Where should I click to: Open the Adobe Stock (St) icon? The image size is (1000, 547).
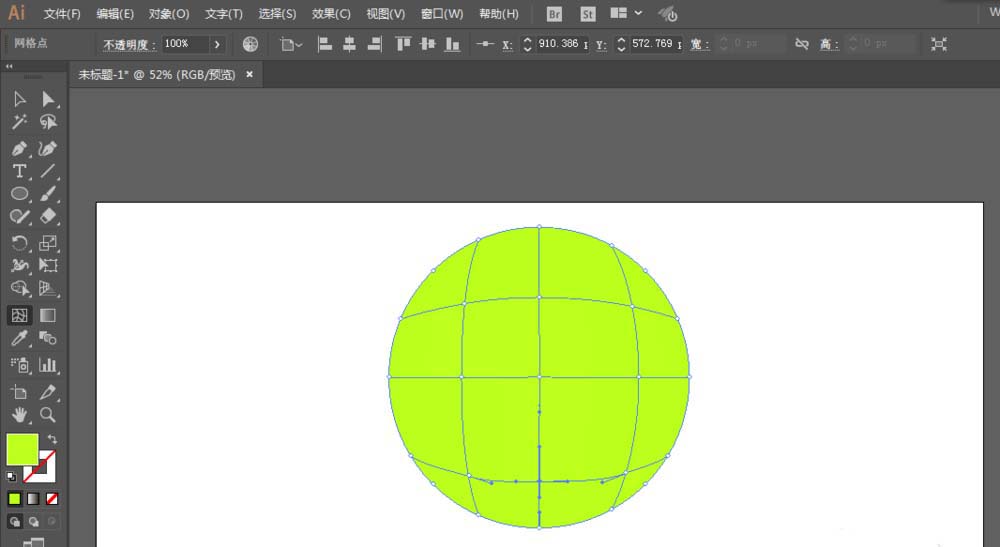(587, 14)
